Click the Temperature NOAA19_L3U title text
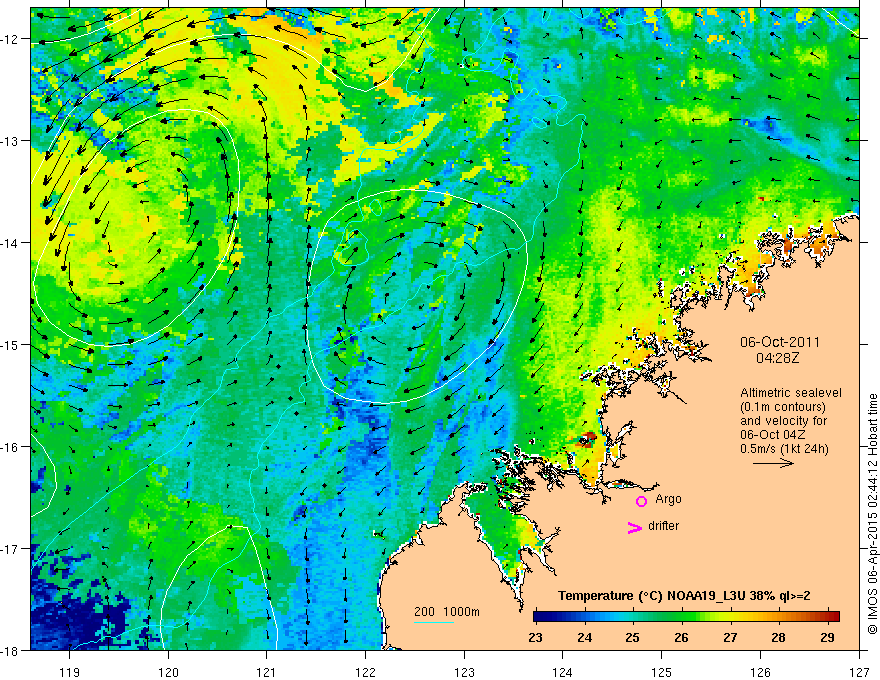 tap(684, 596)
